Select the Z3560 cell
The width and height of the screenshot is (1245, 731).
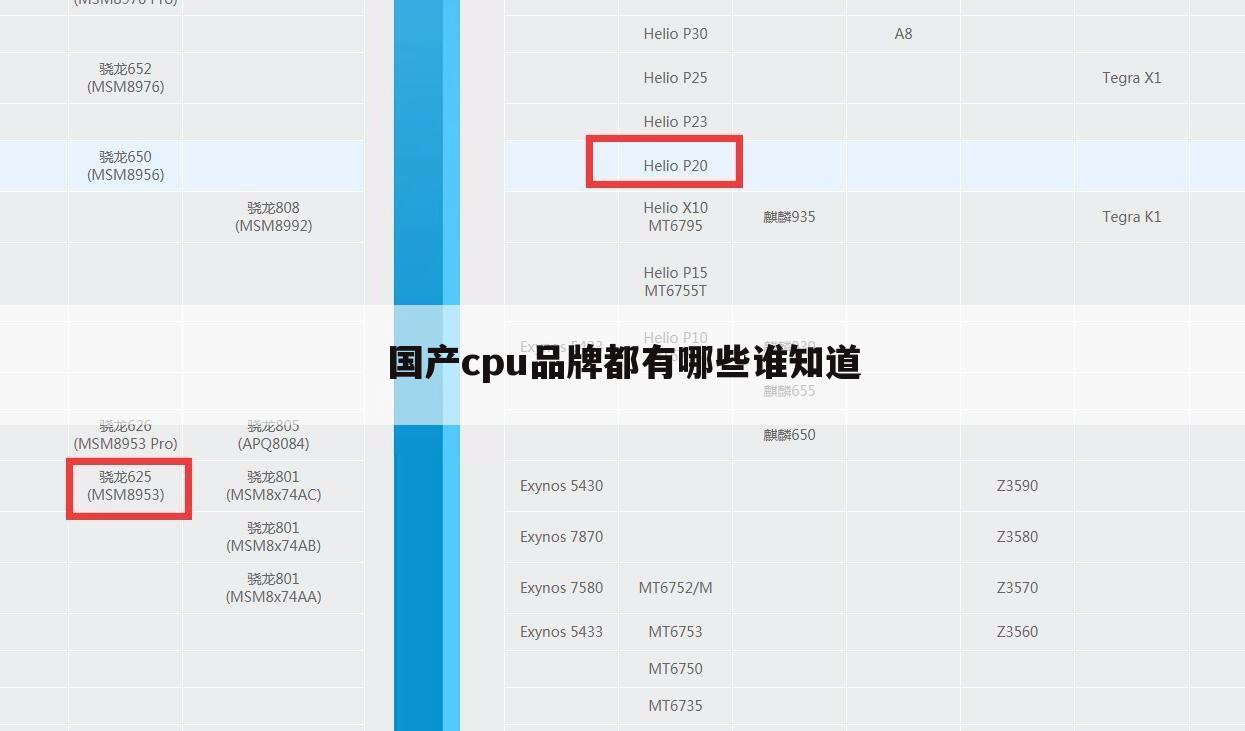click(x=1017, y=632)
